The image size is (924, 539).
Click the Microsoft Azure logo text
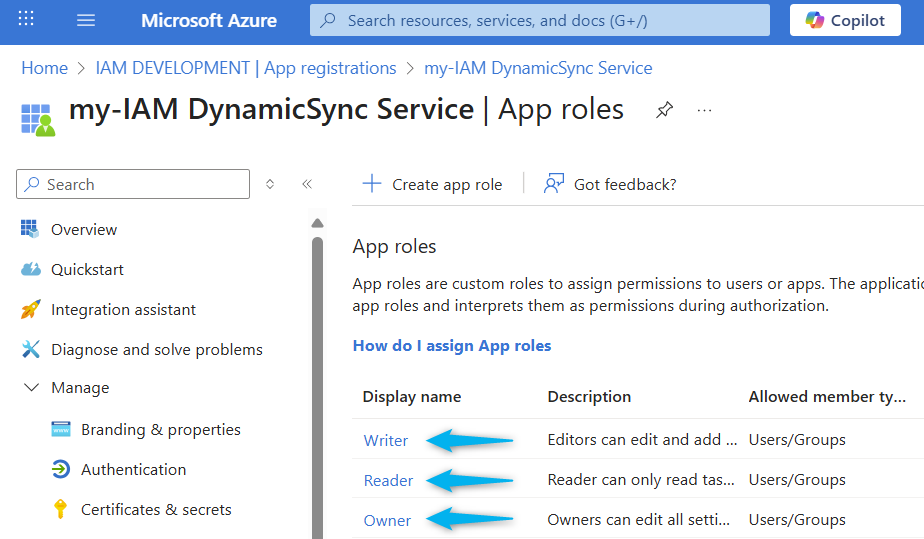point(209,21)
